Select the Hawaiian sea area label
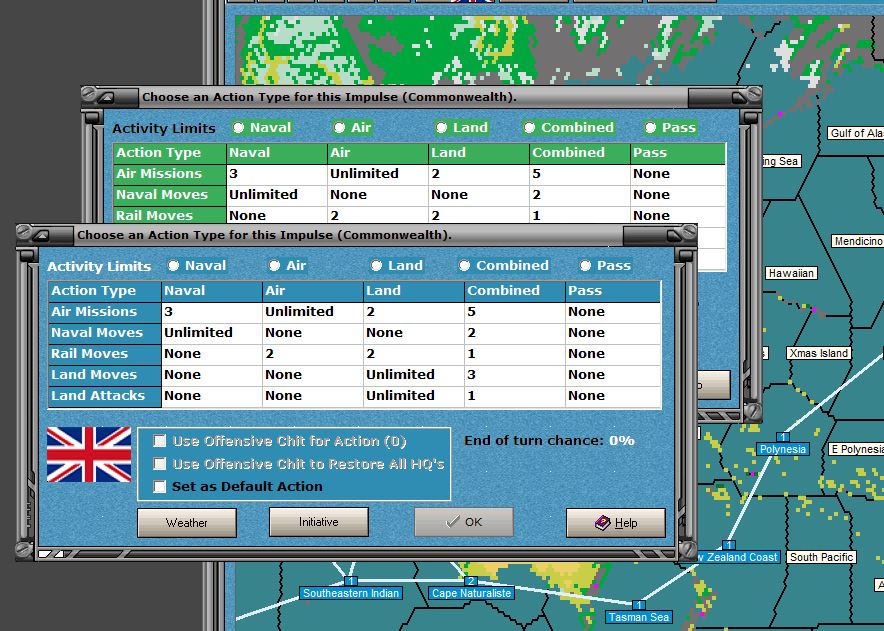The width and height of the screenshot is (884, 631). [x=792, y=273]
